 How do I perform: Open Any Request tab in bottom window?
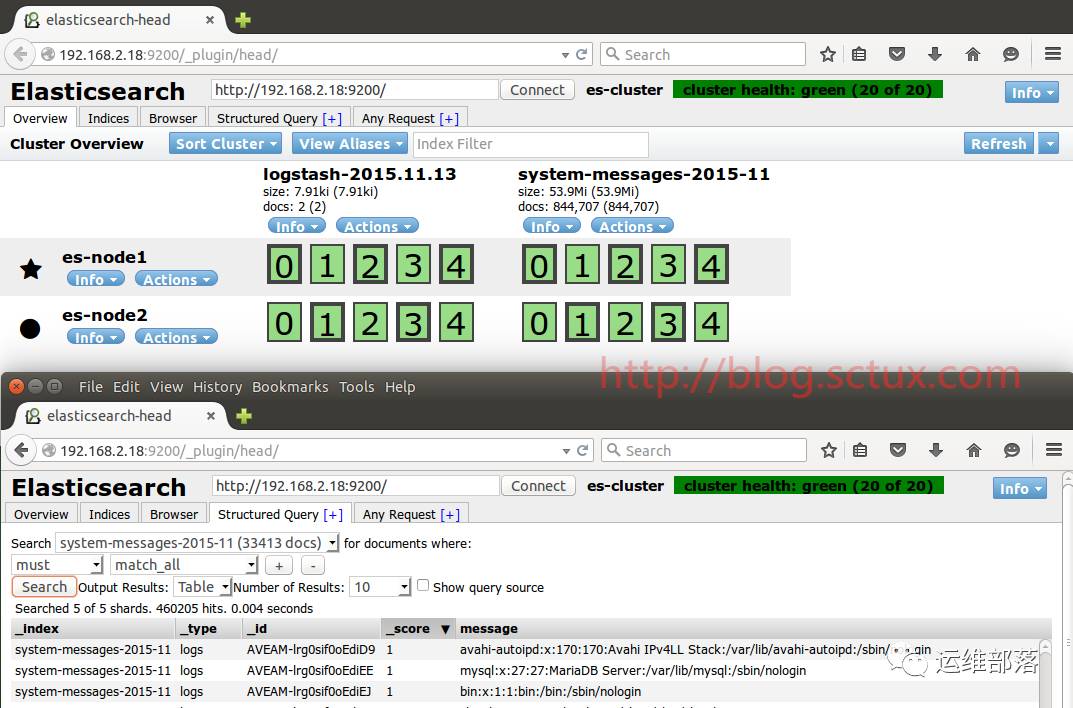coord(411,514)
